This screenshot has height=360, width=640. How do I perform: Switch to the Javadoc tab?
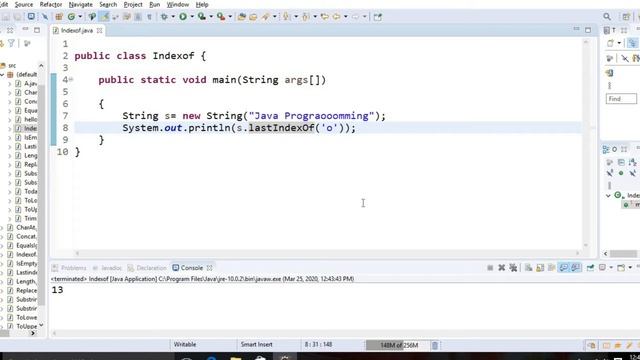107,268
